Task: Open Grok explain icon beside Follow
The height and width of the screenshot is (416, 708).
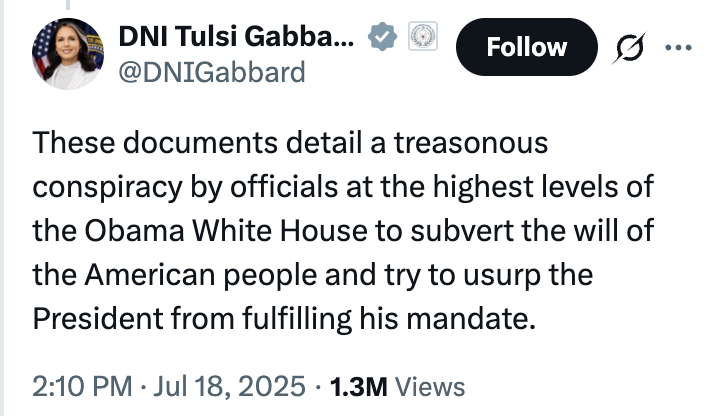Action: [x=632, y=47]
